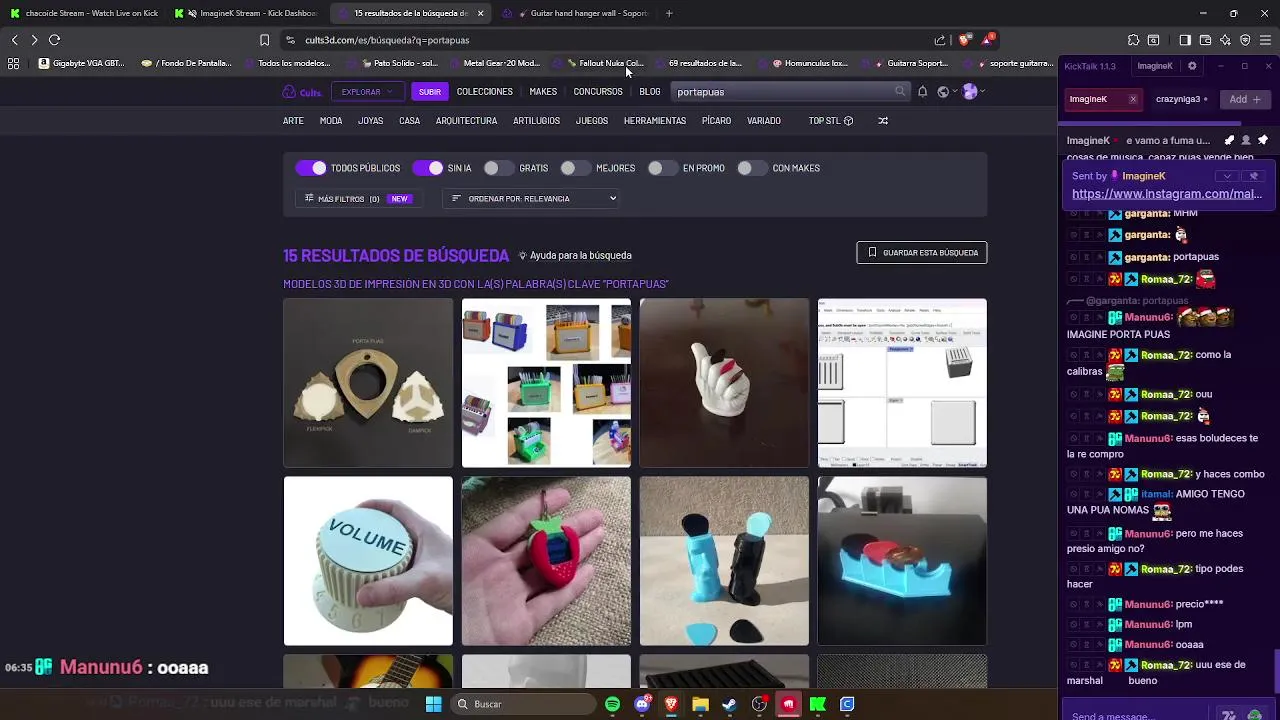Open the strawberry pick holder thumbnail
Image resolution: width=1280 pixels, height=720 pixels.
pyautogui.click(x=546, y=561)
